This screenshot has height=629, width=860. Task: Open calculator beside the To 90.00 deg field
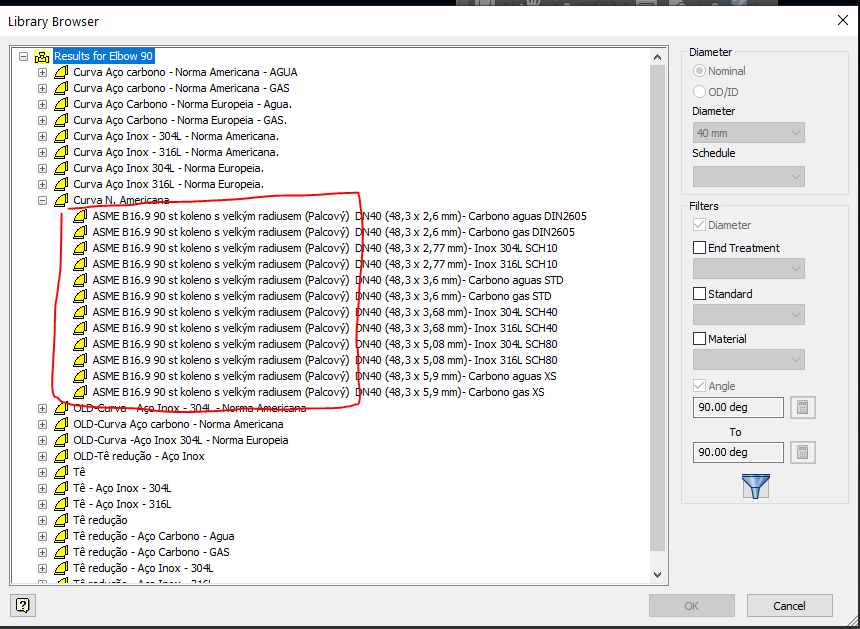802,452
